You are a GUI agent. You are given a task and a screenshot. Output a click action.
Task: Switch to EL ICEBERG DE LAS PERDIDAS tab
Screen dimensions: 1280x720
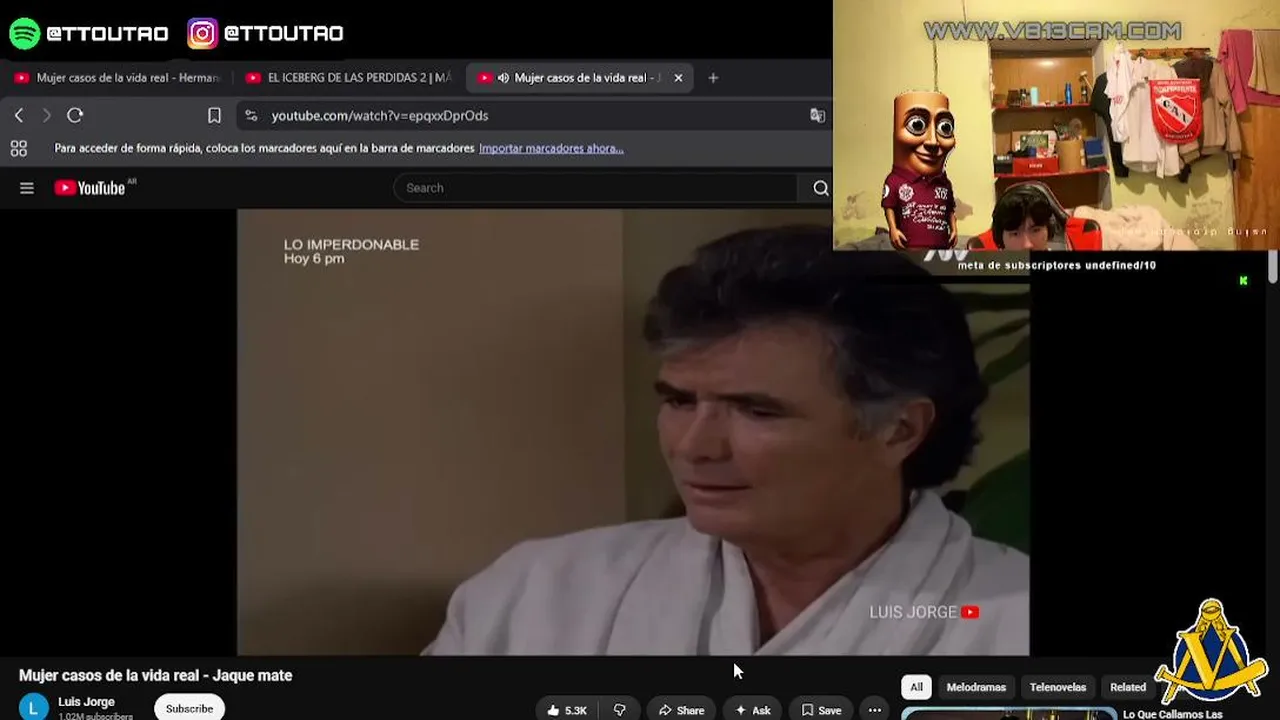349,78
